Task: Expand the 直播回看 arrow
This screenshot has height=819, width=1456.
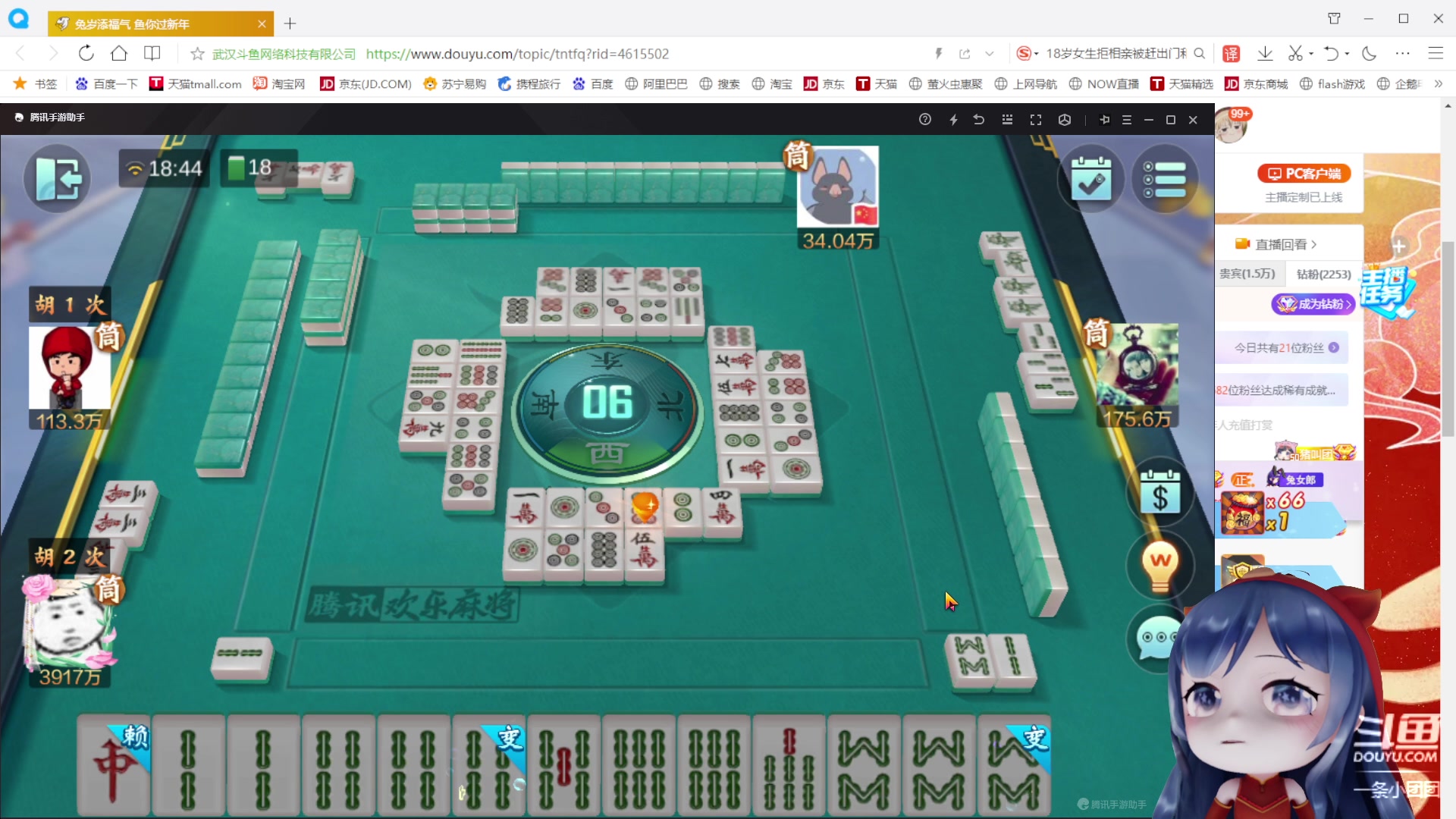Action: [x=1314, y=244]
